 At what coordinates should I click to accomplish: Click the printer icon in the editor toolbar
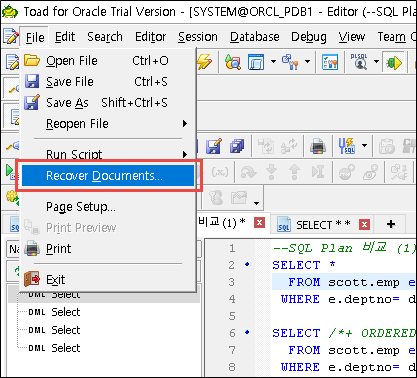coord(318,146)
